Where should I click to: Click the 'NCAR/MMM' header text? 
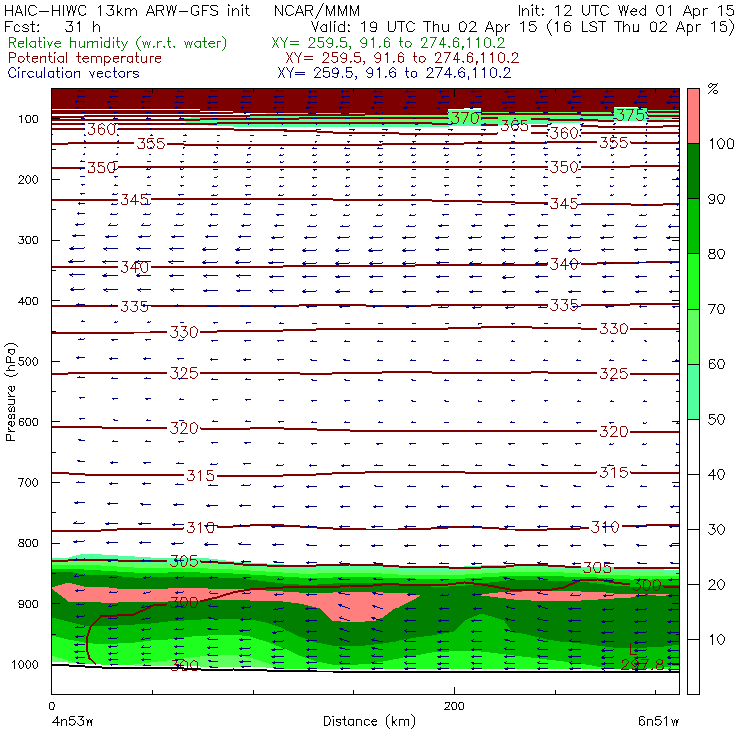point(317,11)
